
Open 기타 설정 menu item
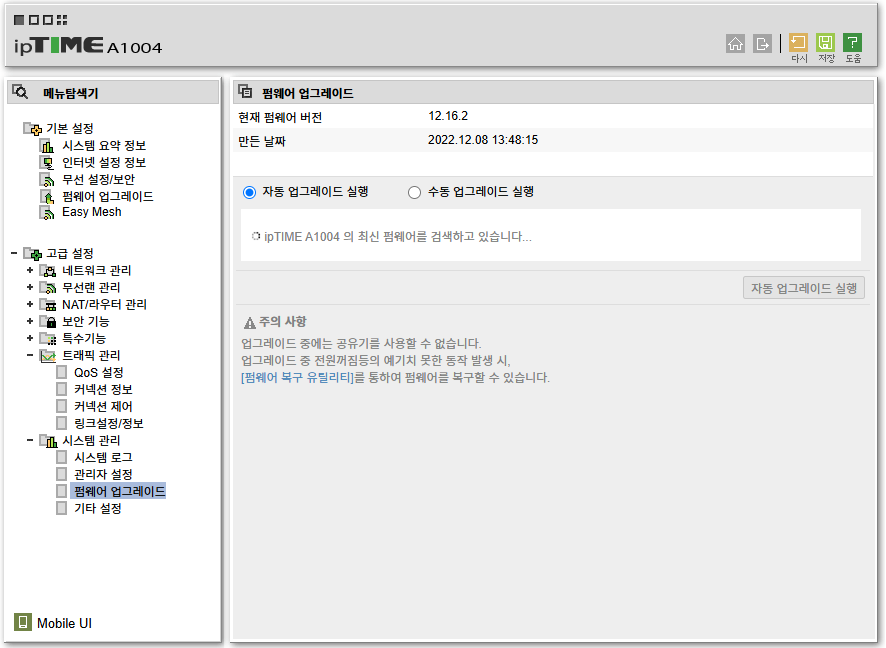tap(97, 508)
